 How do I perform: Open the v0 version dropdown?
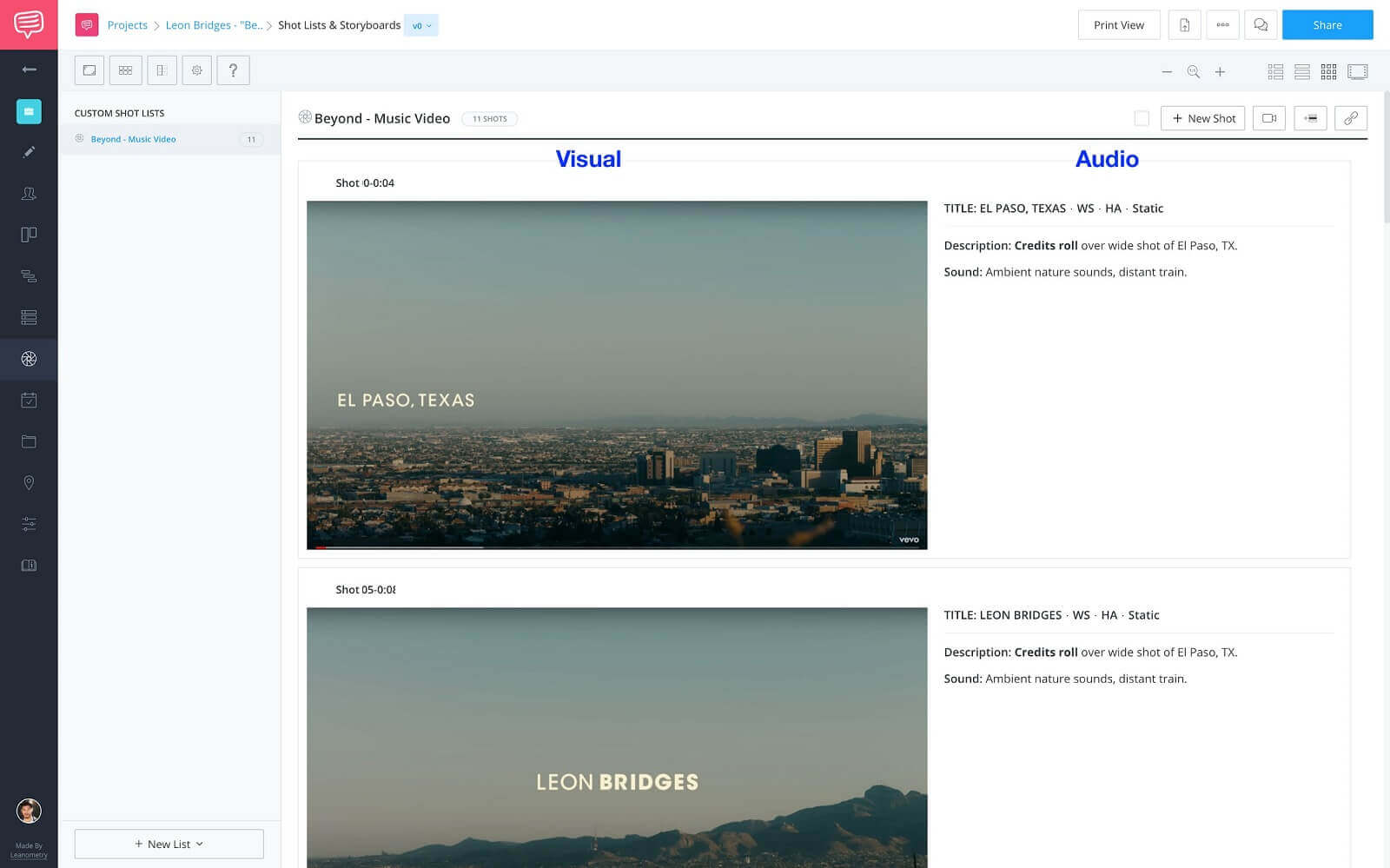[421, 25]
